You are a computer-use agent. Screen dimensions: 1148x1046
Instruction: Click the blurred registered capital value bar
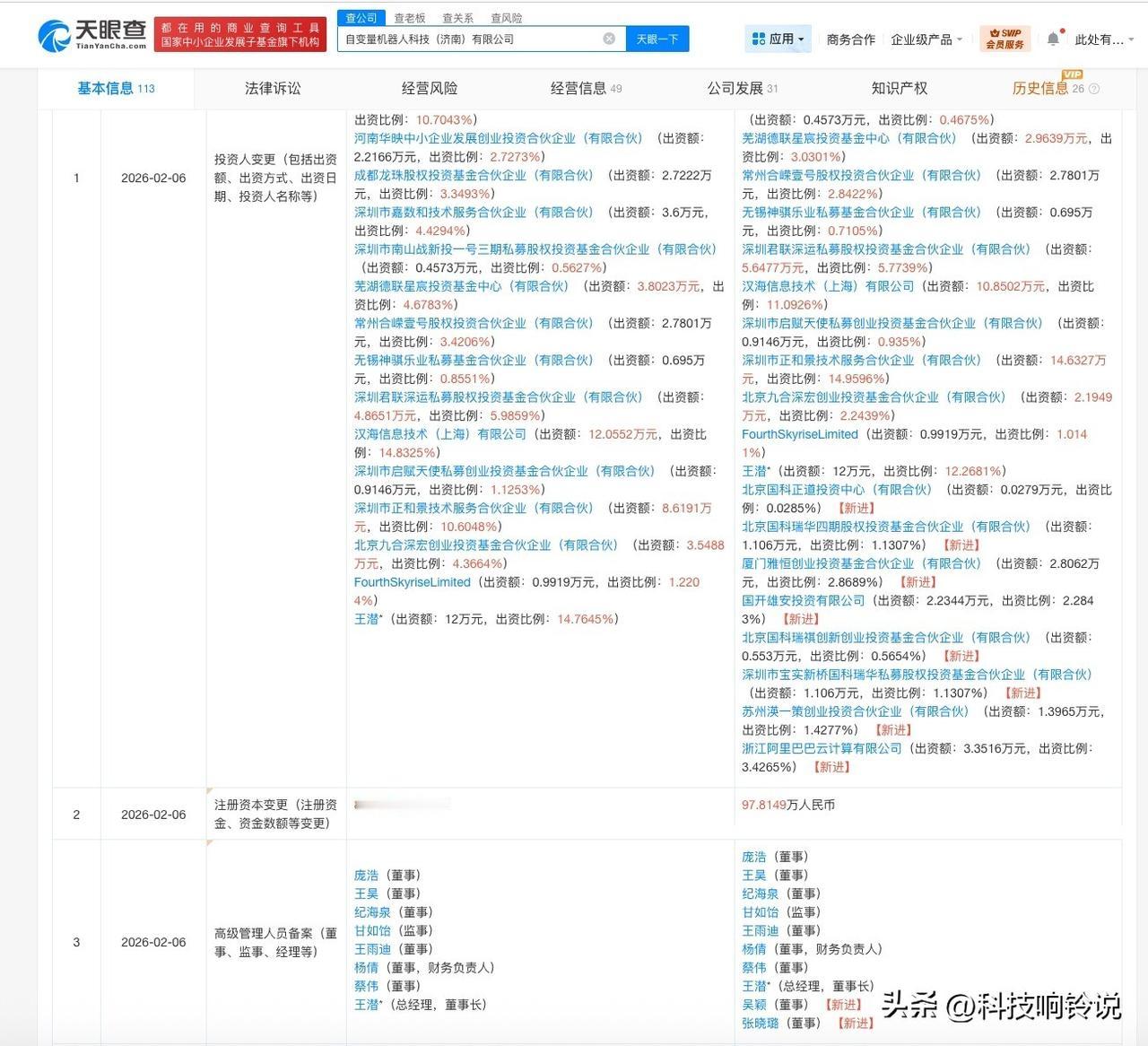(x=402, y=805)
